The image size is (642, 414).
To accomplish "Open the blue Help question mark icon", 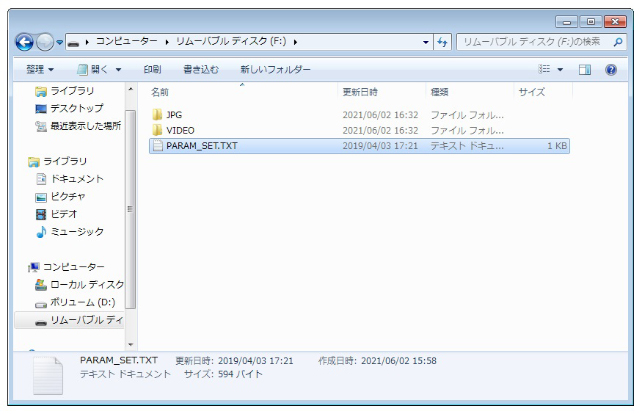I will click(610, 70).
